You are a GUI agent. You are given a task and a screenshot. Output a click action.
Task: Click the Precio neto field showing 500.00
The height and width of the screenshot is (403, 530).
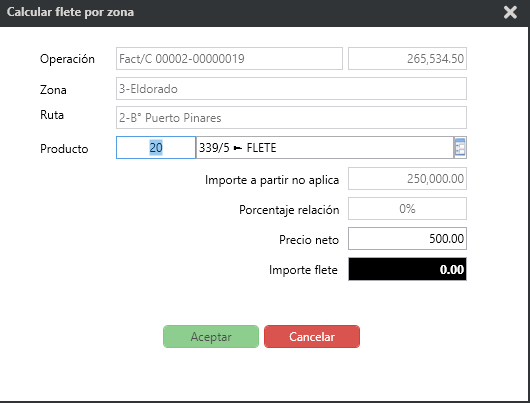coord(407,239)
